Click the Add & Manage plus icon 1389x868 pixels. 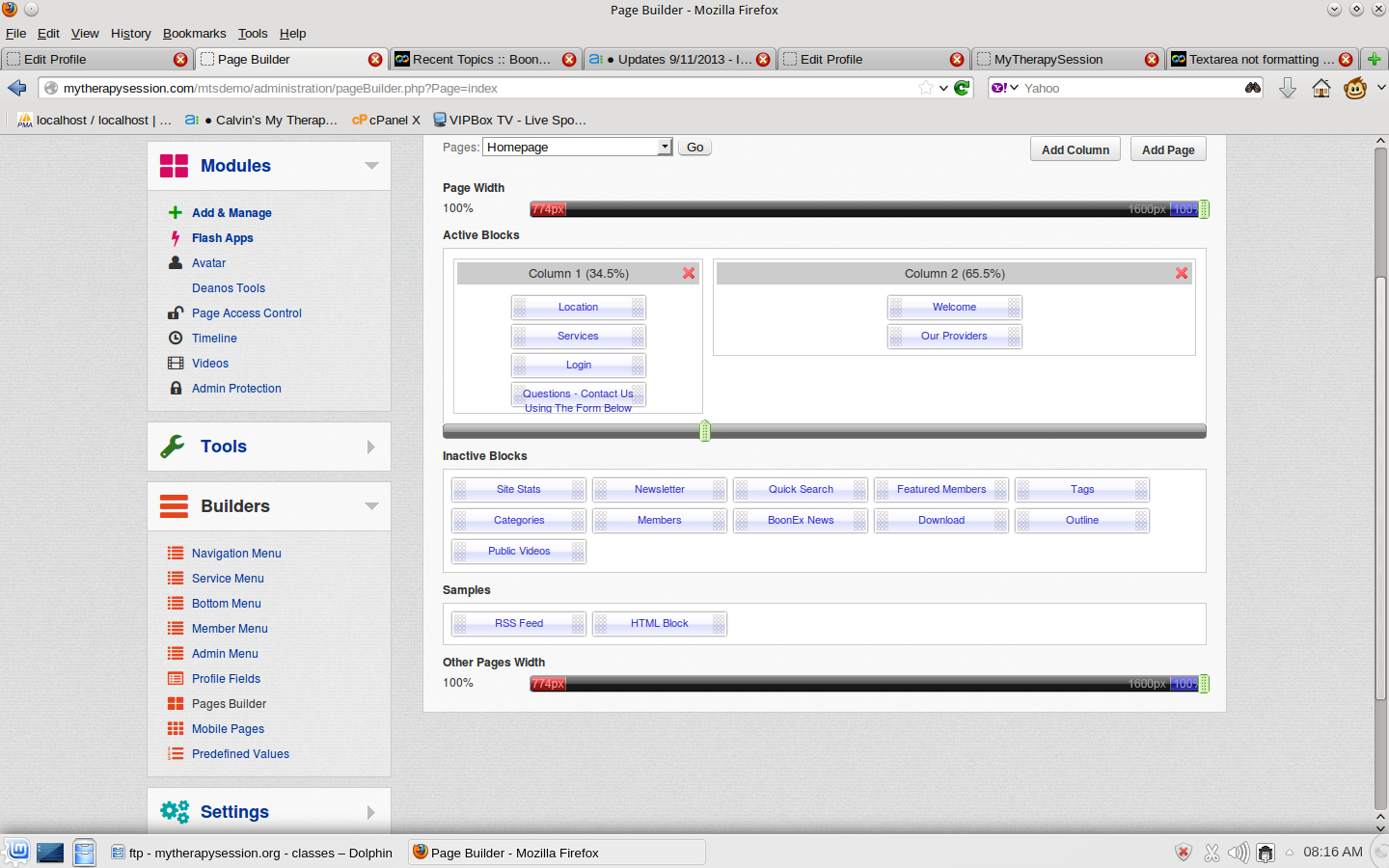pyautogui.click(x=176, y=213)
